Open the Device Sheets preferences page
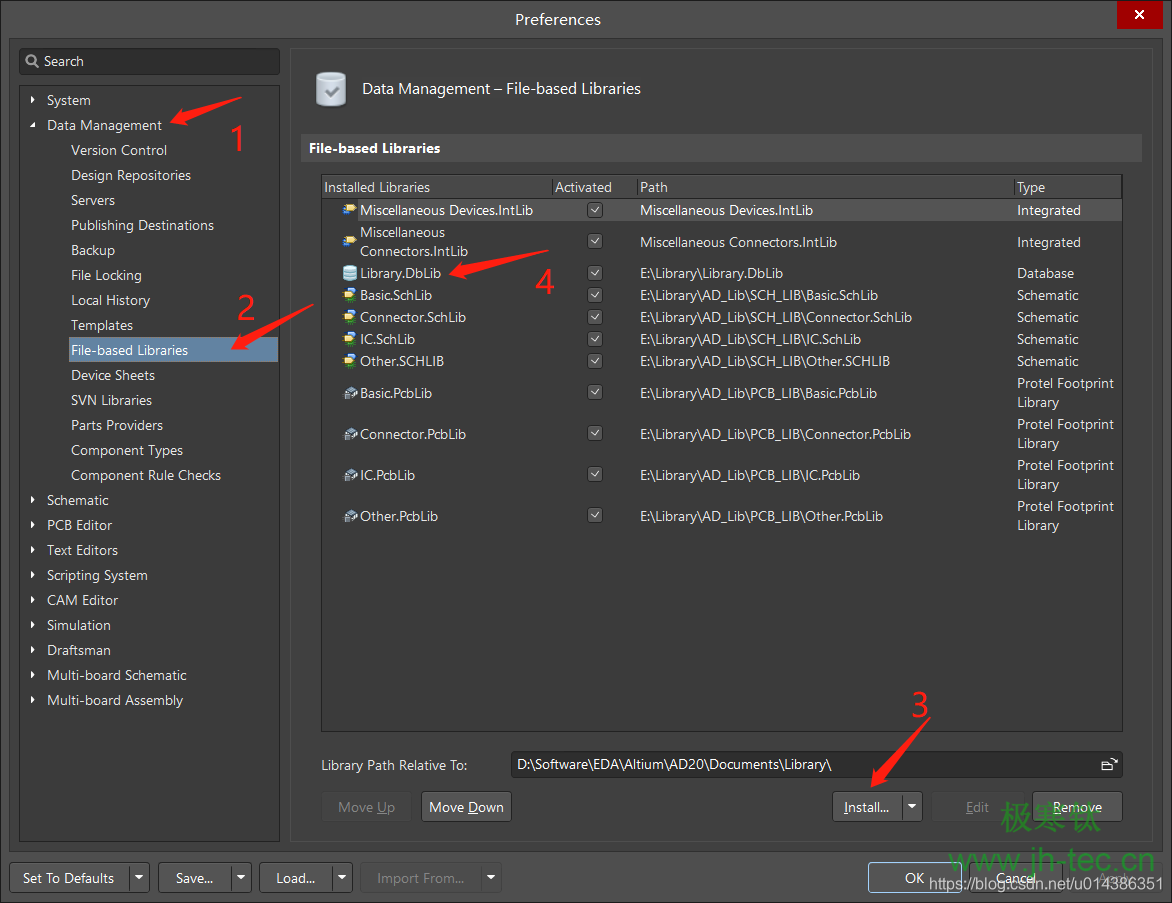 (x=113, y=375)
